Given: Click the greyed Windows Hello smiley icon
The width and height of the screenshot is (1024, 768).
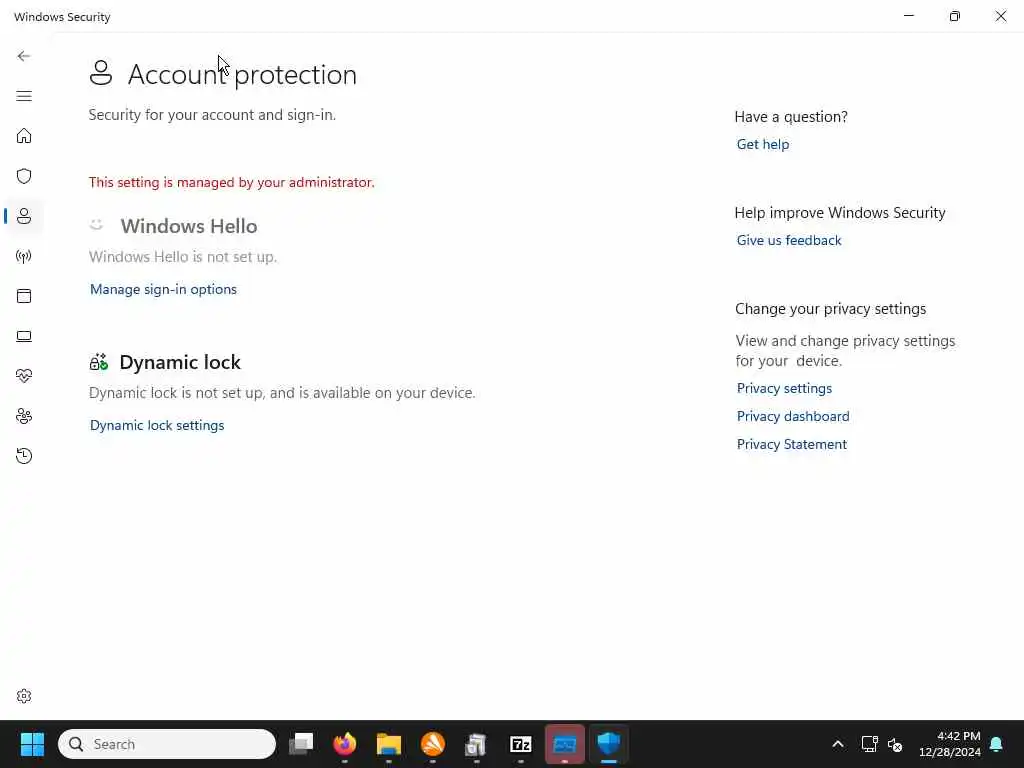Looking at the screenshot, I should (97, 225).
